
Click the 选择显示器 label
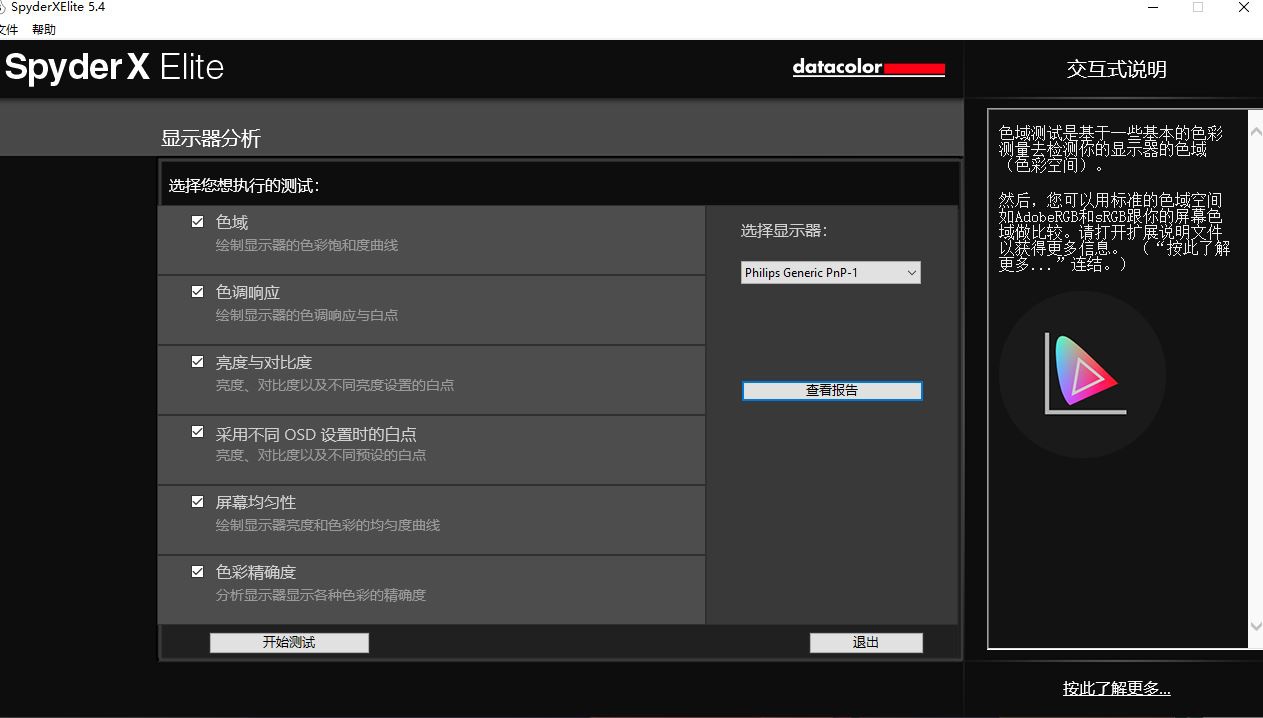pyautogui.click(x=784, y=230)
